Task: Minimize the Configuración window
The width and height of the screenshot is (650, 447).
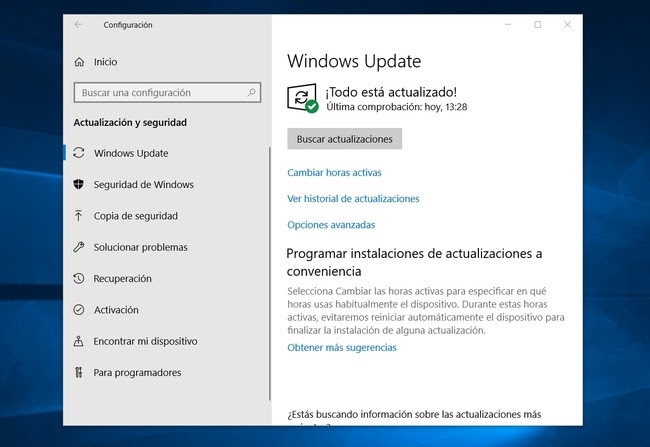Action: pos(508,25)
